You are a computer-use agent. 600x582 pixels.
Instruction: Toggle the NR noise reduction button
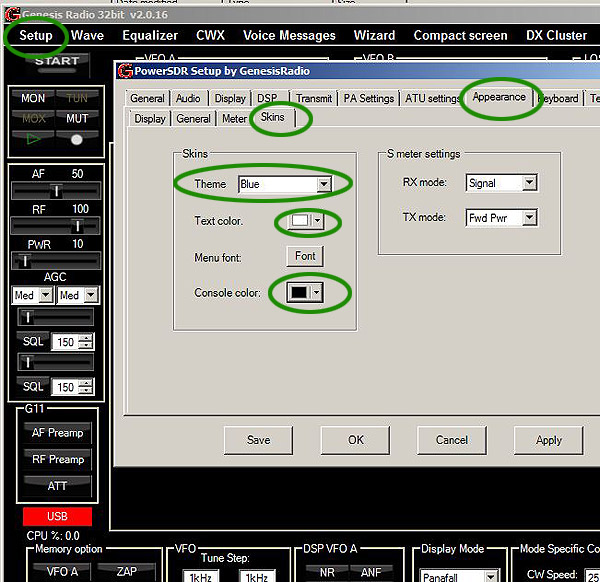(327, 572)
